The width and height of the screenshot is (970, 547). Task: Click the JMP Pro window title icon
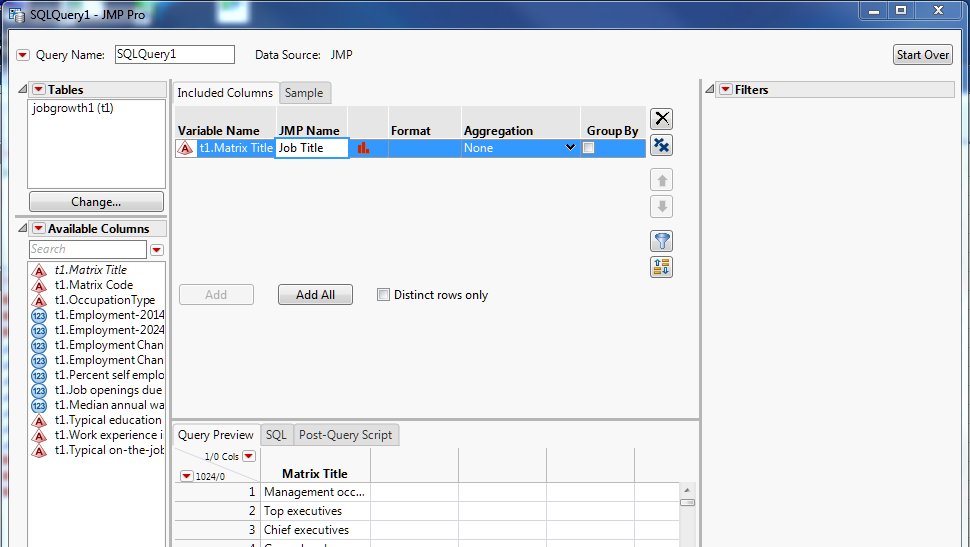coord(17,14)
